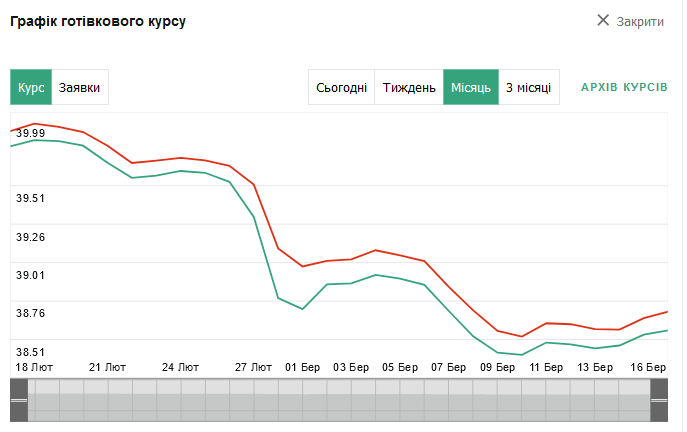Click the 05 Бер date label
The image size is (687, 432).
[x=400, y=367]
